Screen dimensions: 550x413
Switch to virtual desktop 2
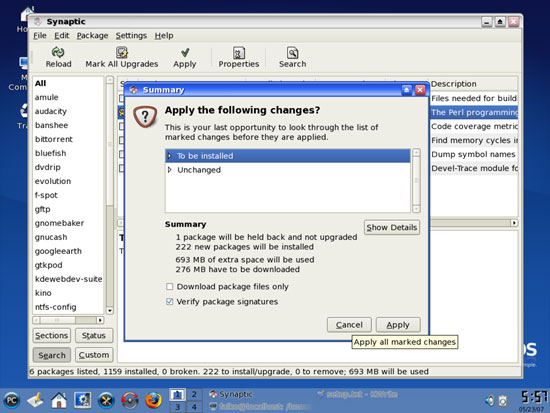[194, 394]
